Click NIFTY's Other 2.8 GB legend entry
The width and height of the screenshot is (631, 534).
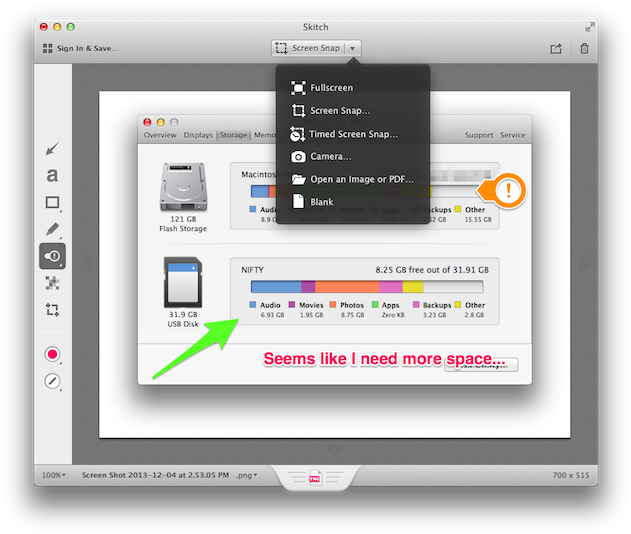[470, 309]
